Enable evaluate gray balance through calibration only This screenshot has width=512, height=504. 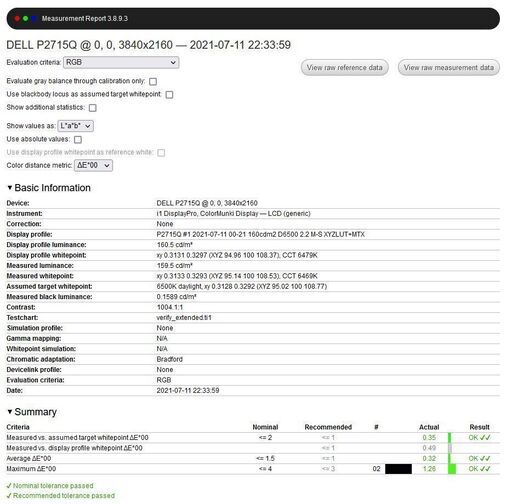[x=153, y=81]
